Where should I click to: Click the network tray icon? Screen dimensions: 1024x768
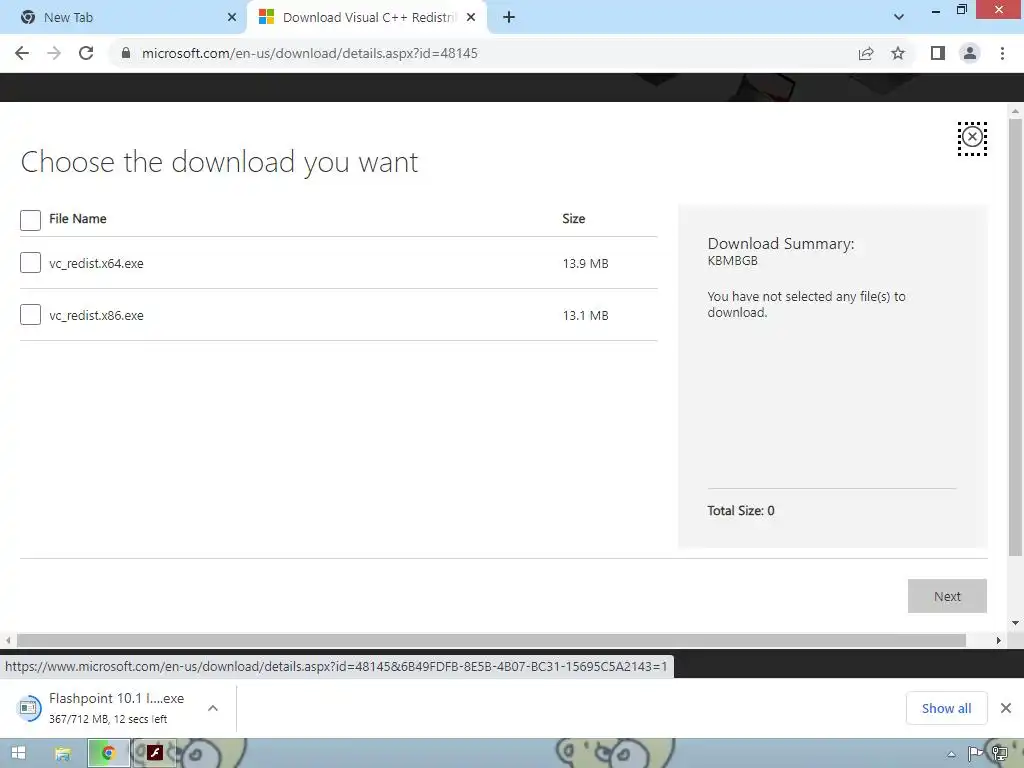point(999,754)
